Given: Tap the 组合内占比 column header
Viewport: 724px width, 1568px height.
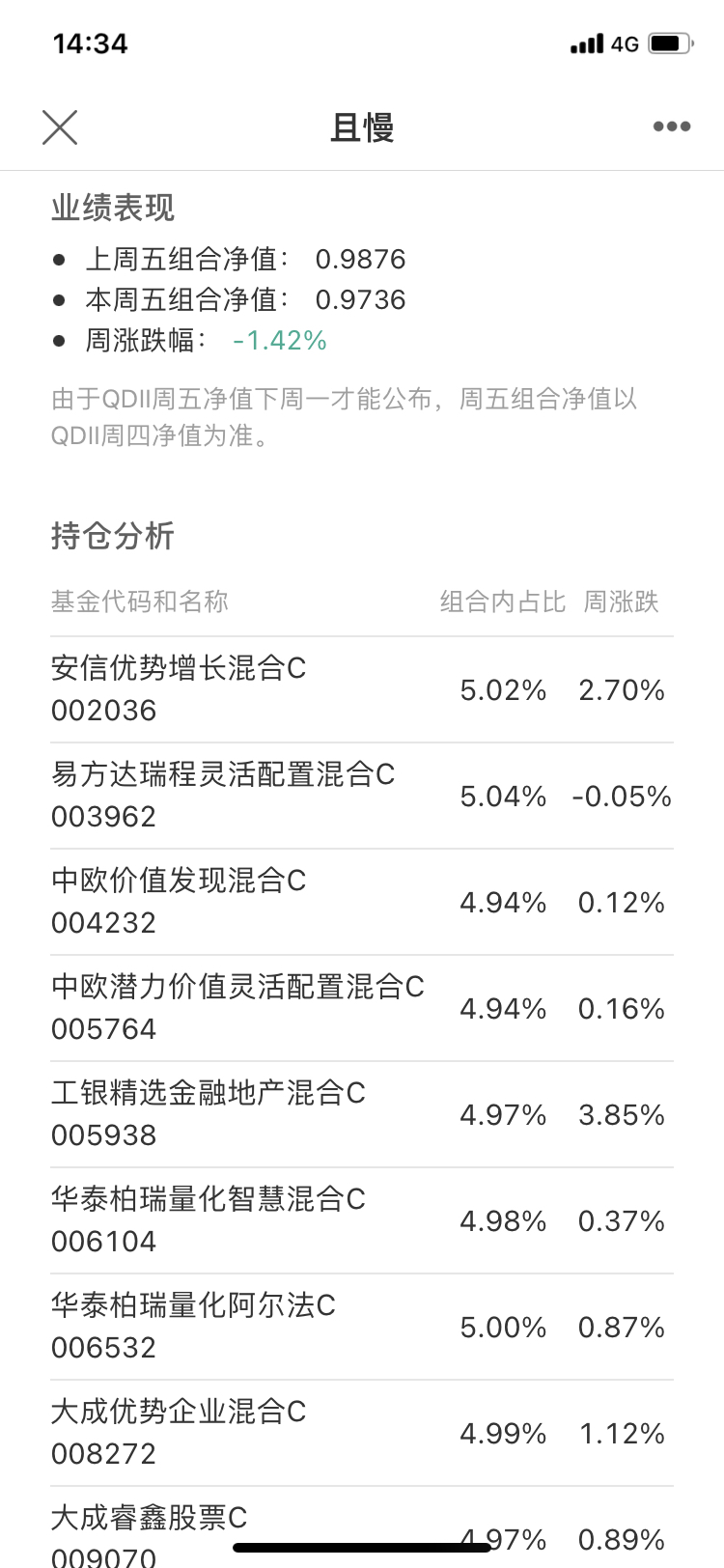Looking at the screenshot, I should (503, 602).
